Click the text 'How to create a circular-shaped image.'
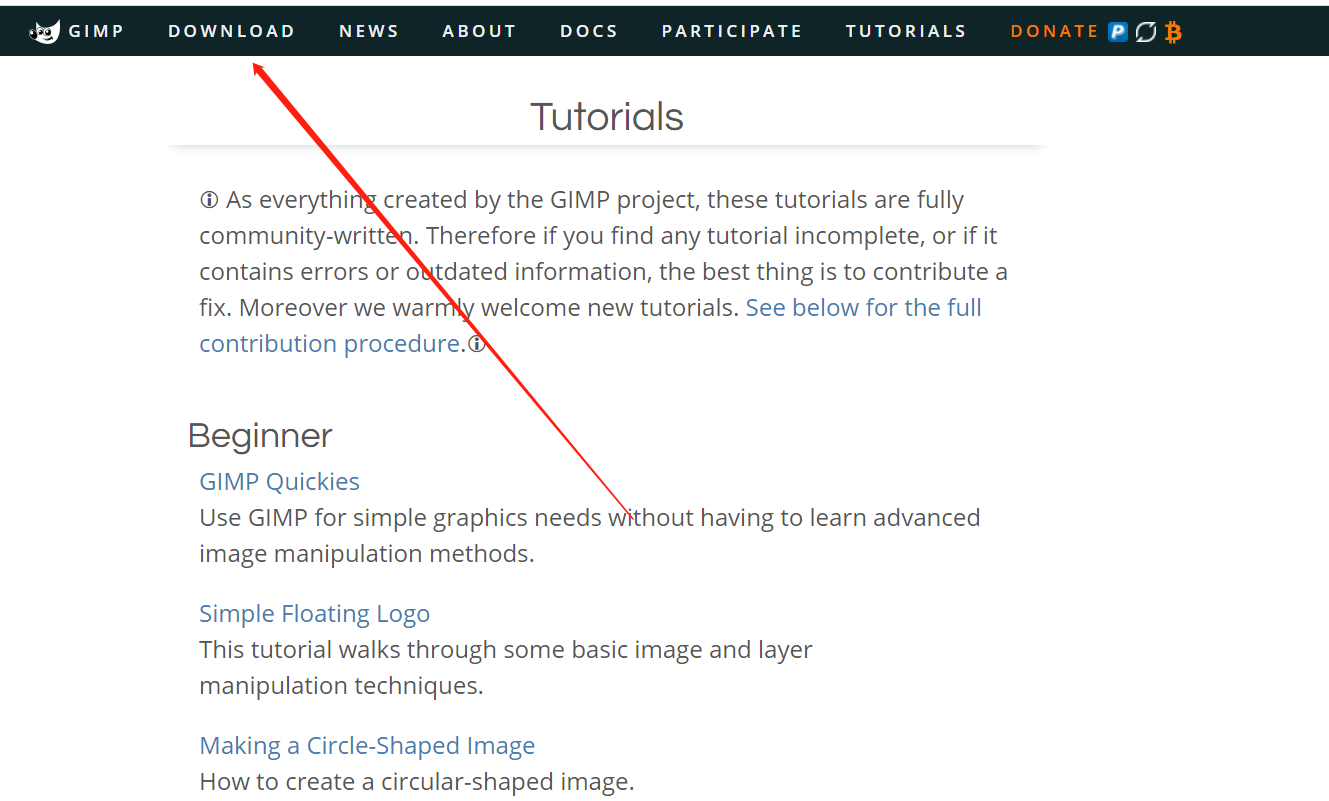The image size is (1329, 801). [417, 781]
